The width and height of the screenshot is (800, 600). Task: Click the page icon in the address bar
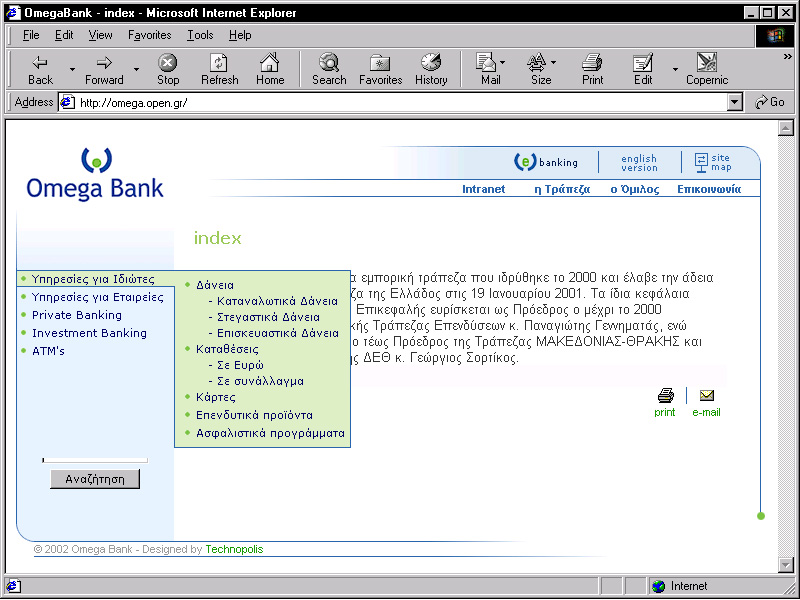67,103
